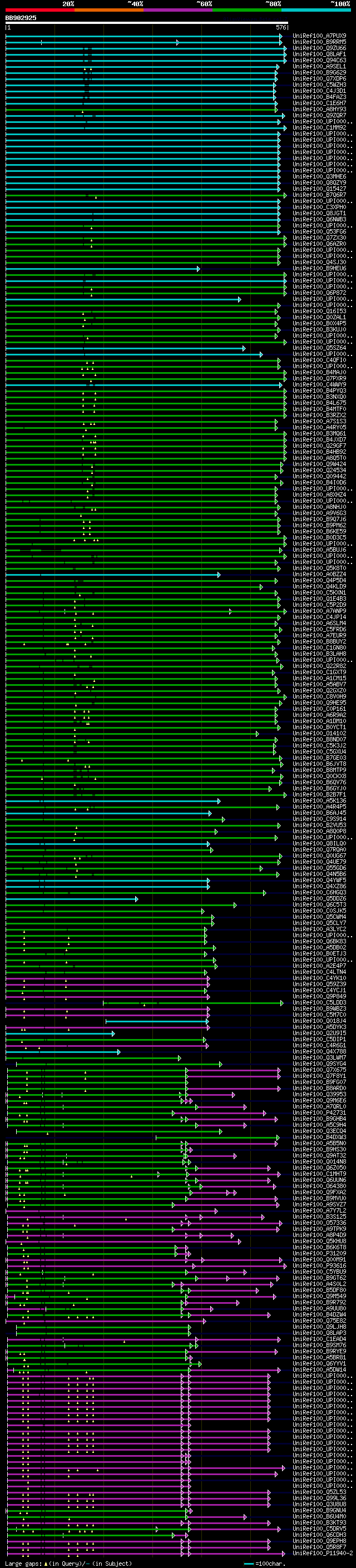Viewport: 356px width, 1568px height.
Task: Click hit UniRef100_B3MQ61
Action: (x=319, y=433)
